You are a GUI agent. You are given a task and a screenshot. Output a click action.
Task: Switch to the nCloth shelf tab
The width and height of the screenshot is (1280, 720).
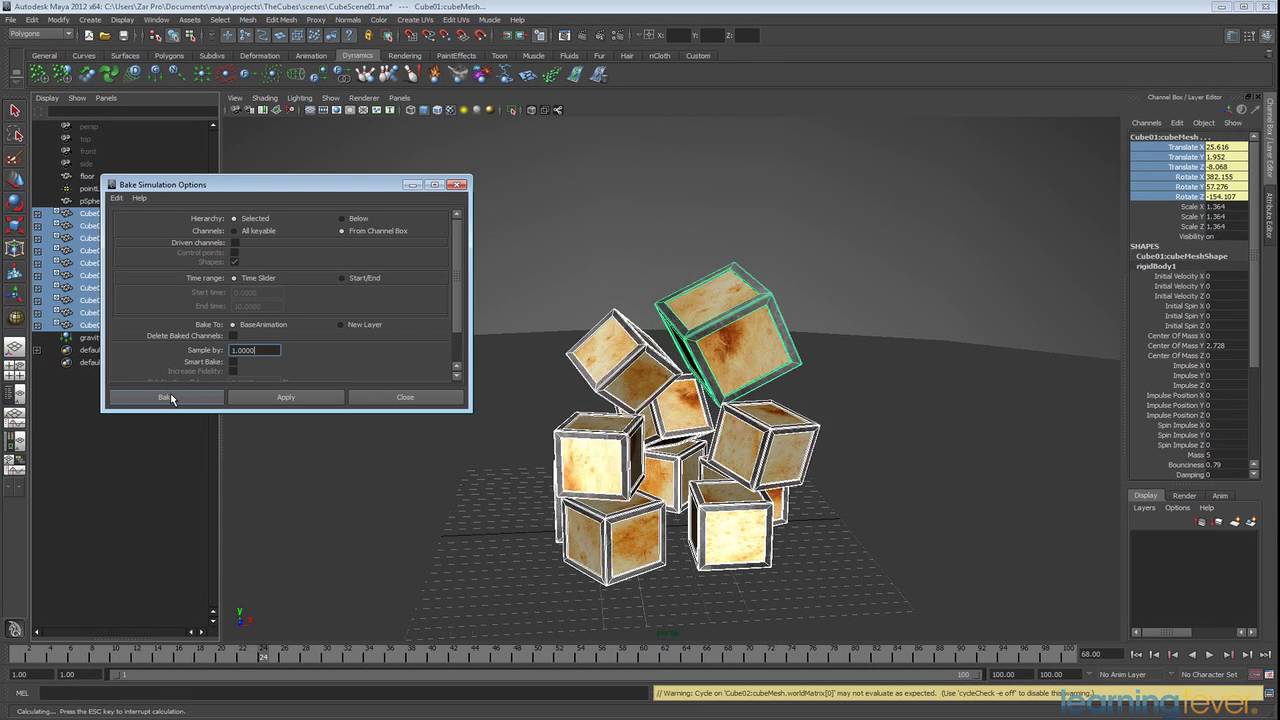point(659,55)
